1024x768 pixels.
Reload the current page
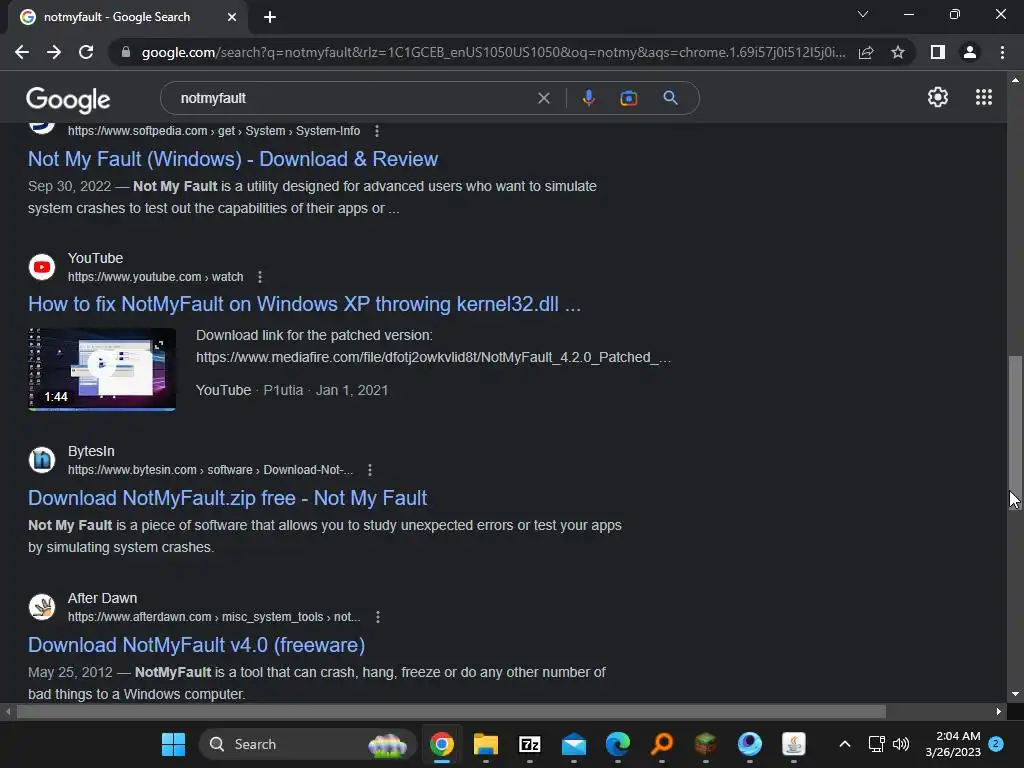pos(86,52)
